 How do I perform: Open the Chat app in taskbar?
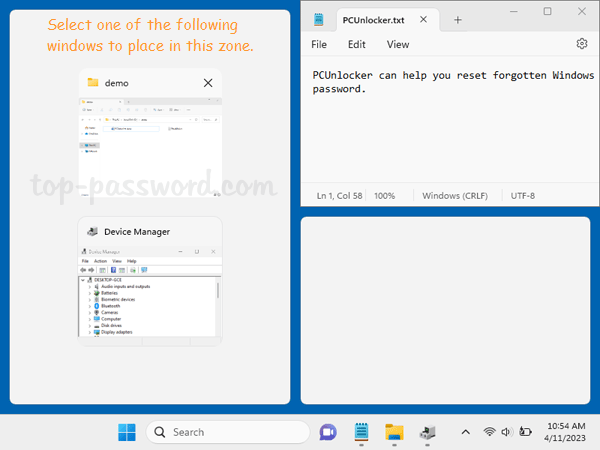tap(327, 432)
